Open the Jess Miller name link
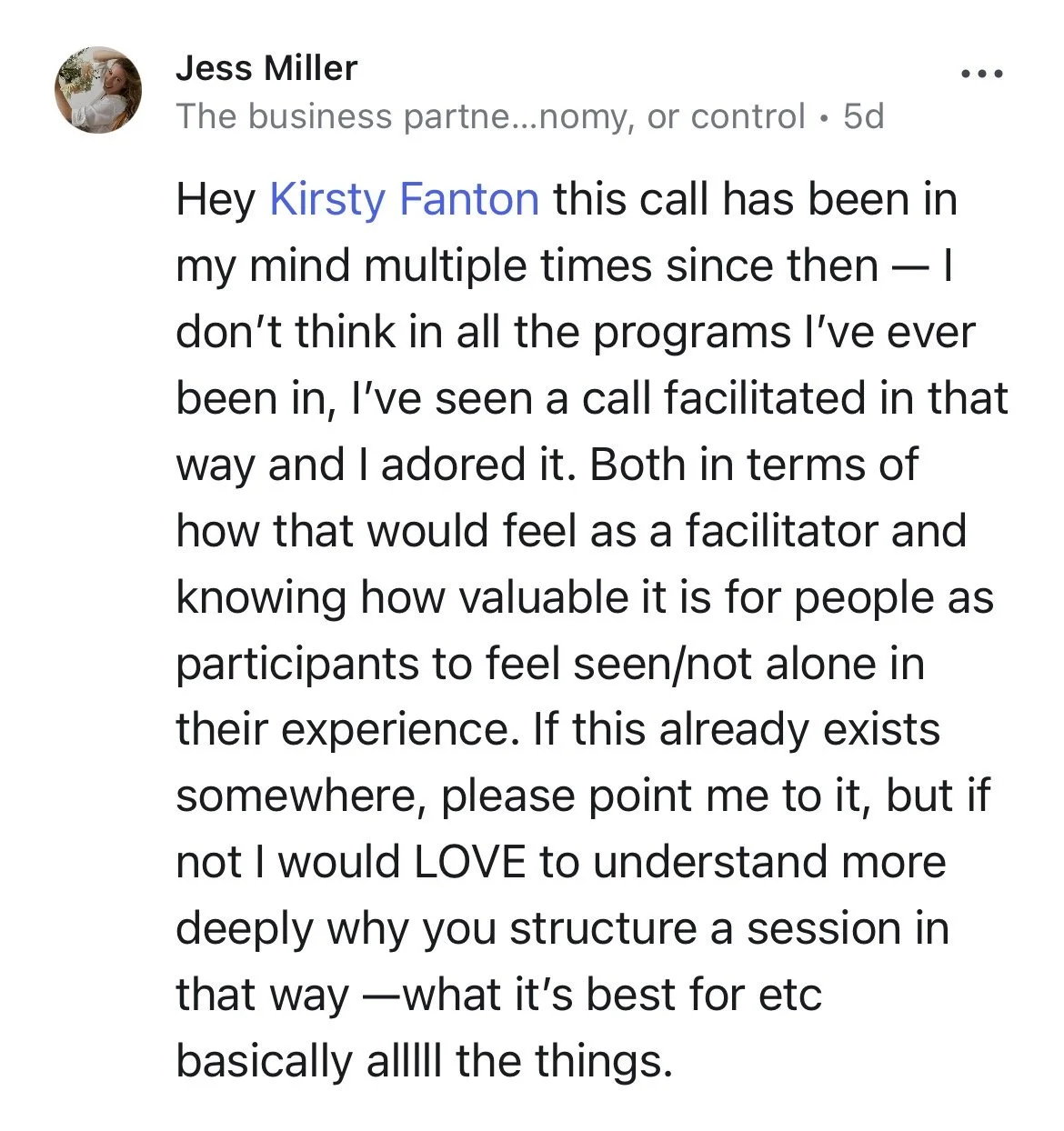The height and width of the screenshot is (1131, 1064). tap(266, 68)
